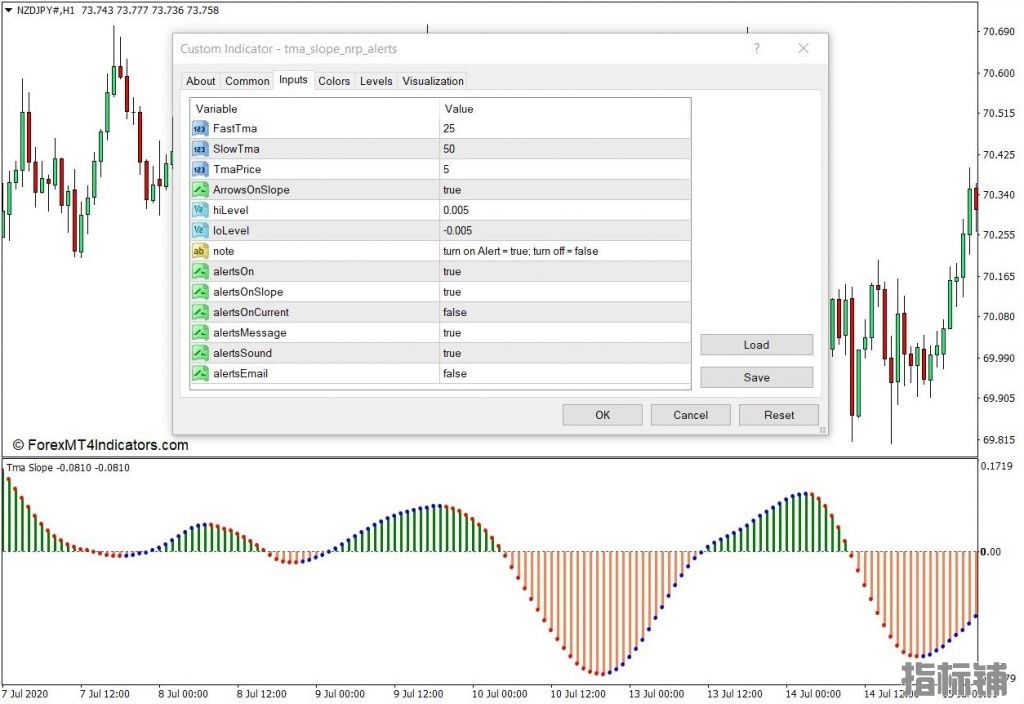Click the dialog help question mark icon

click(756, 48)
